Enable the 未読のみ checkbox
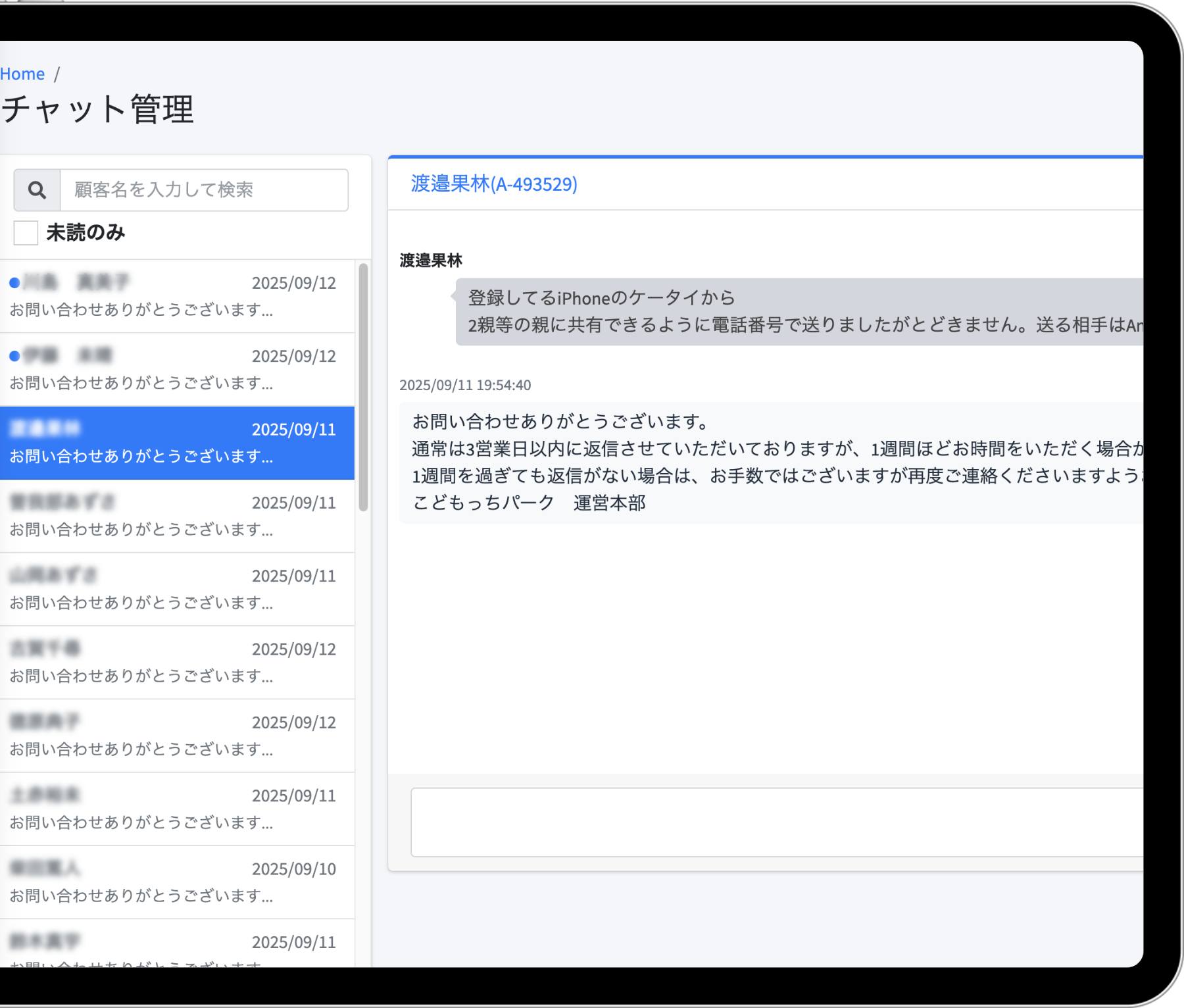Screen dimensions: 1184x1008 pyautogui.click(x=26, y=233)
